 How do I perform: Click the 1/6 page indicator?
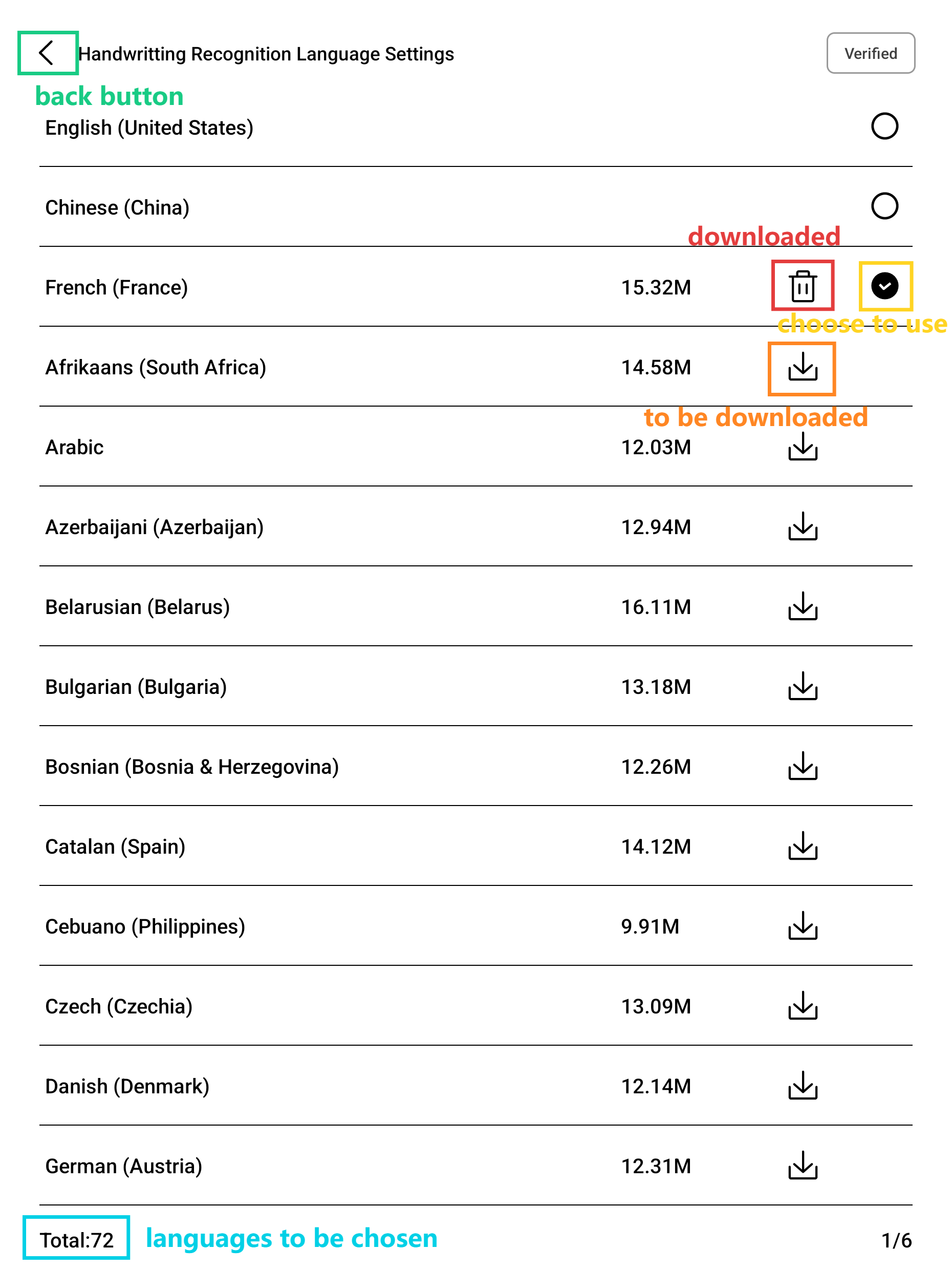896,1240
